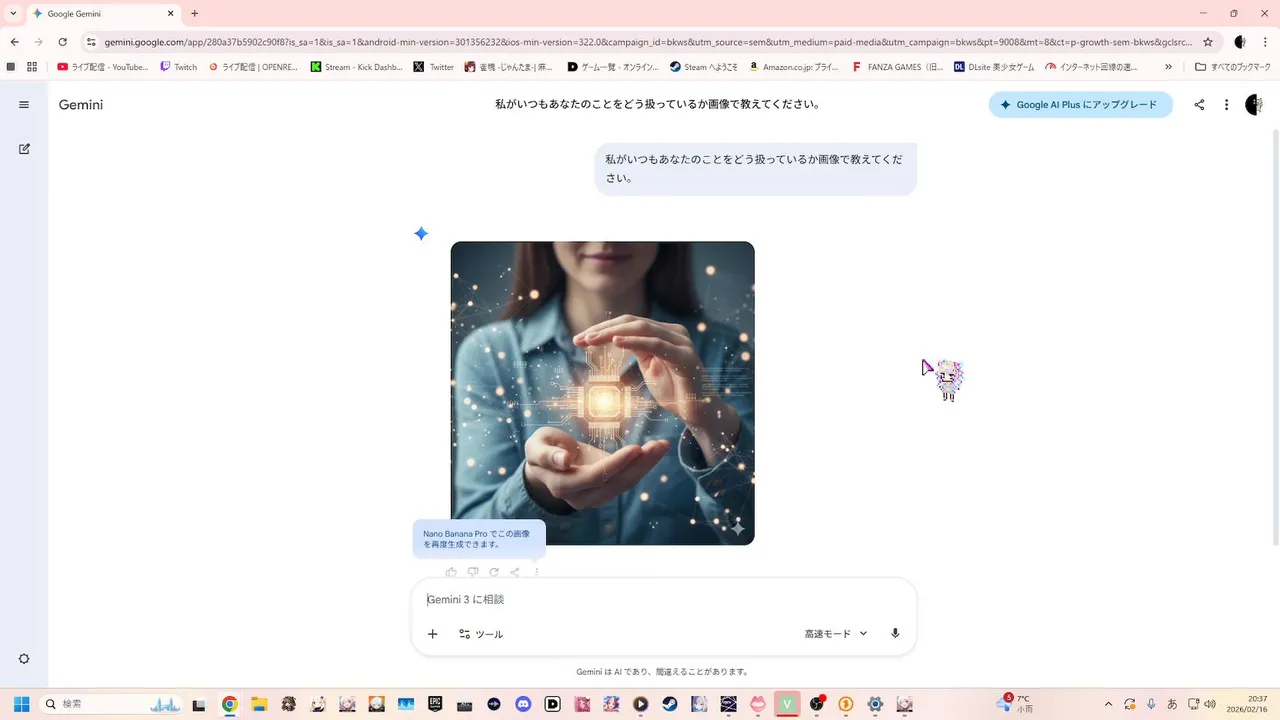This screenshot has height=720, width=1280.
Task: Bookmark this page with the star icon
Action: [x=1208, y=42]
